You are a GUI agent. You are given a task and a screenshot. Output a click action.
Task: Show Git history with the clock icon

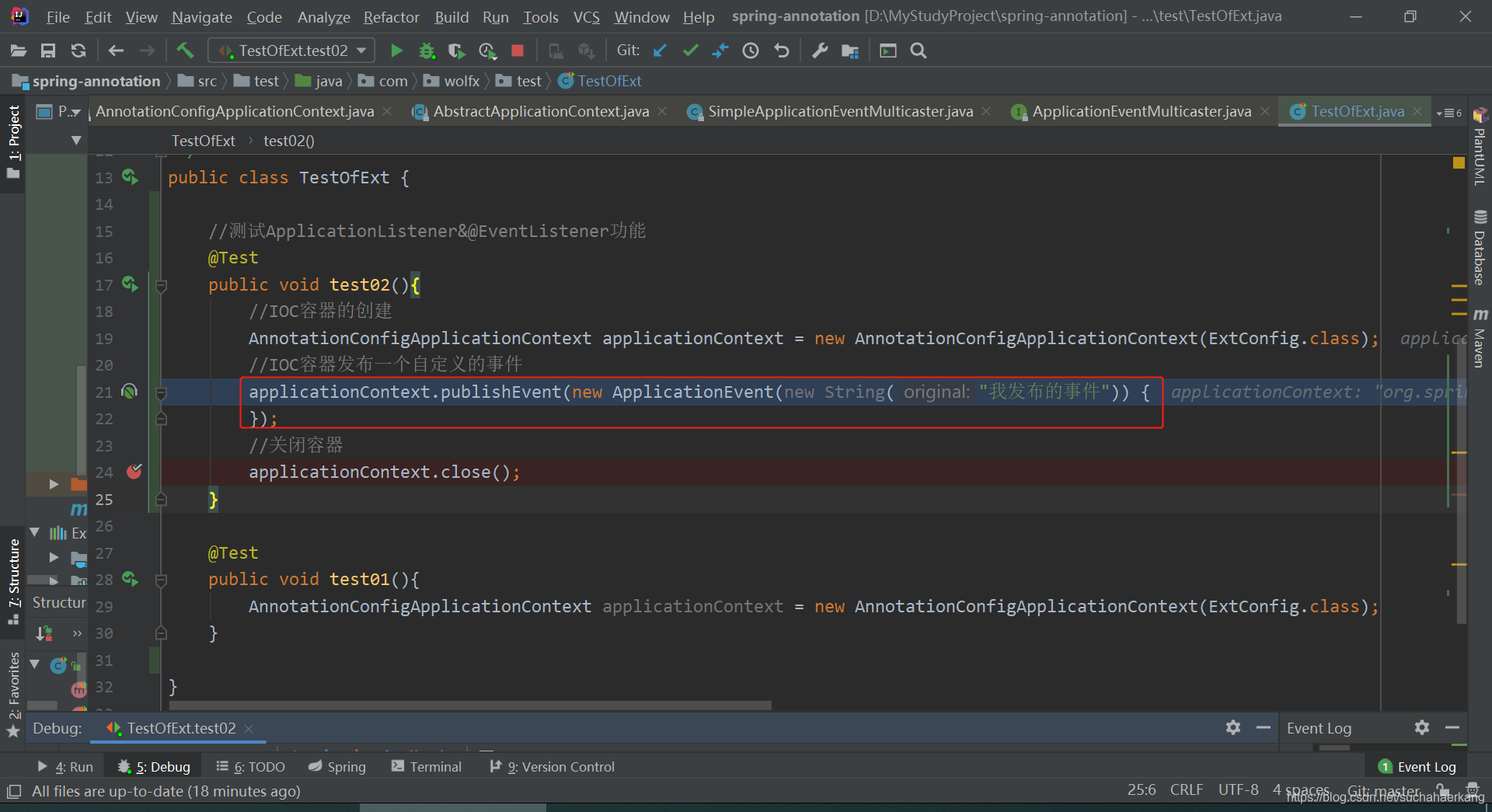coord(751,51)
